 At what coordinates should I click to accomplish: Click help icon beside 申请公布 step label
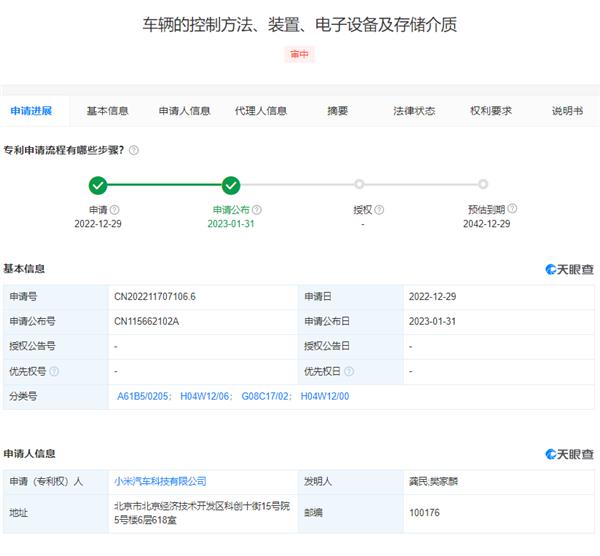pos(257,210)
